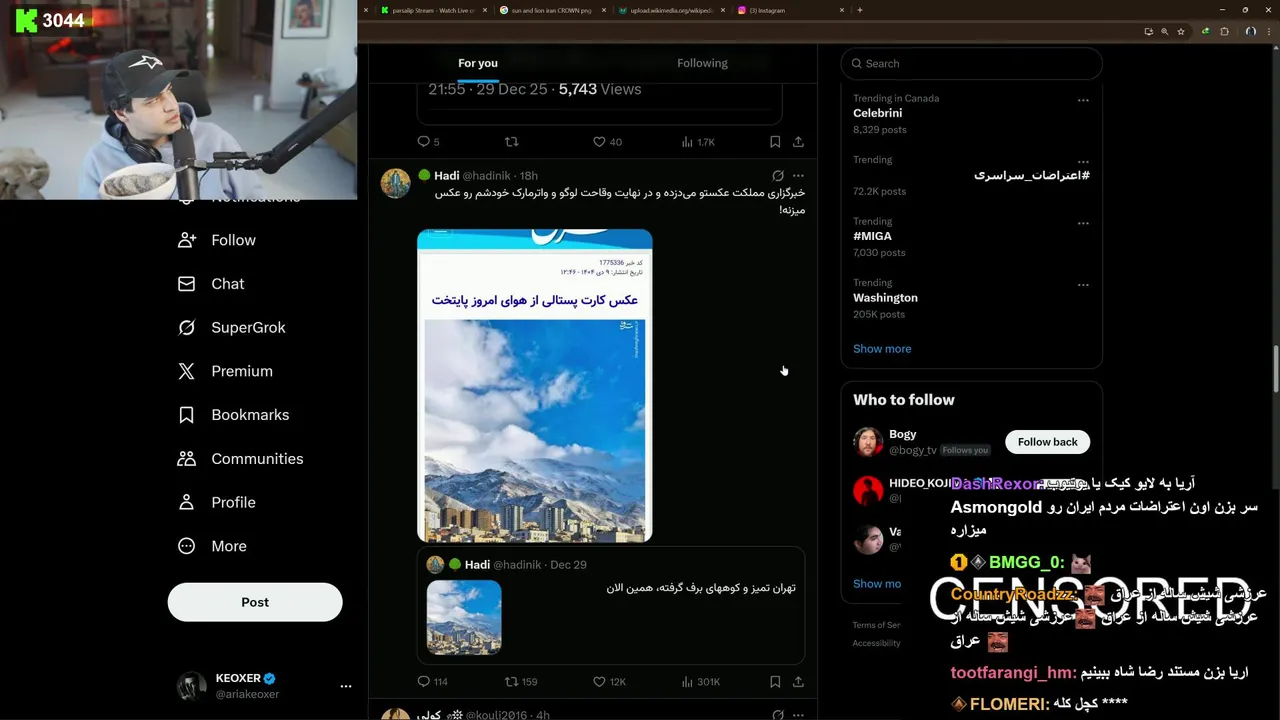Click Who to follow heading
The height and width of the screenshot is (720, 1280).
click(904, 400)
